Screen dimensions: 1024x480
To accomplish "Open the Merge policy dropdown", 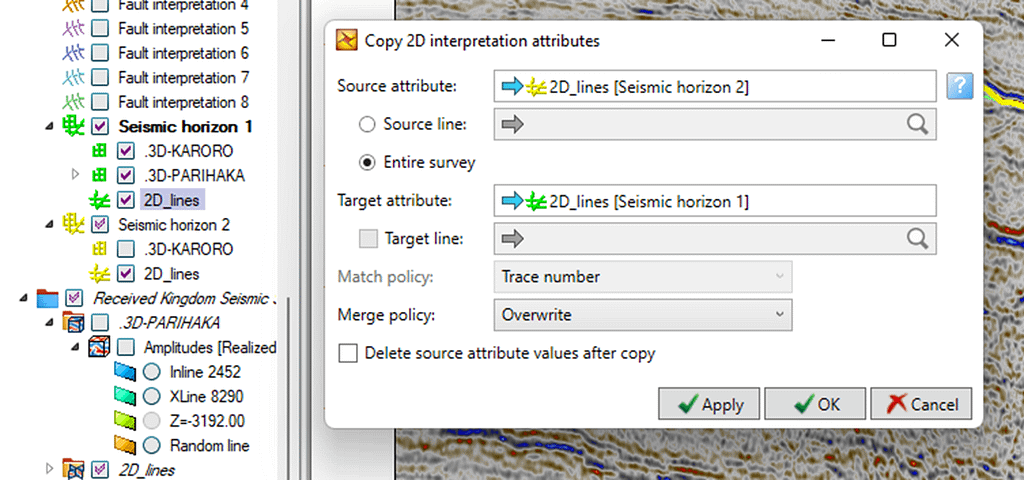I will click(x=643, y=315).
